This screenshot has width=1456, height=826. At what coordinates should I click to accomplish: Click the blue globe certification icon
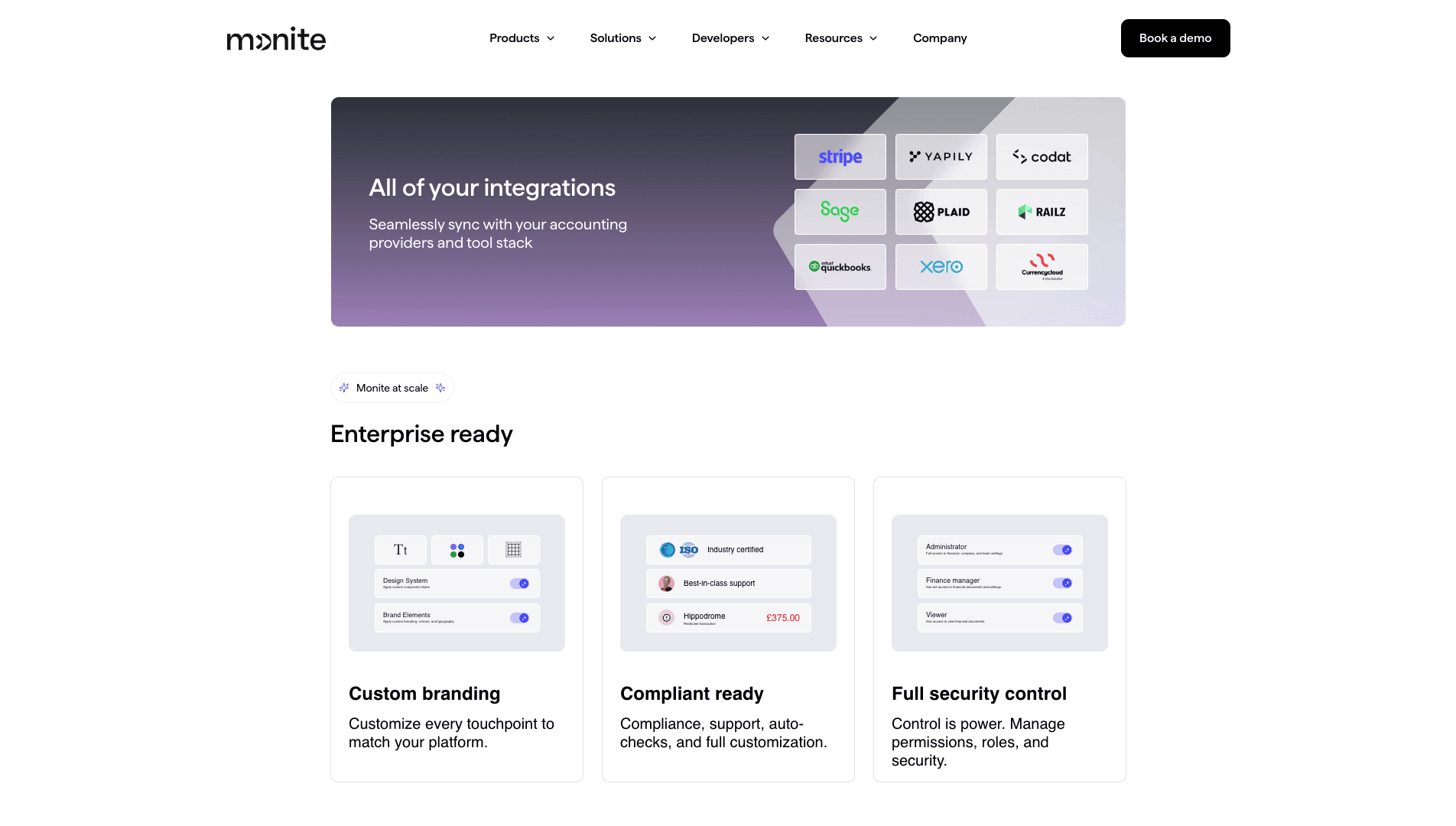coord(668,550)
